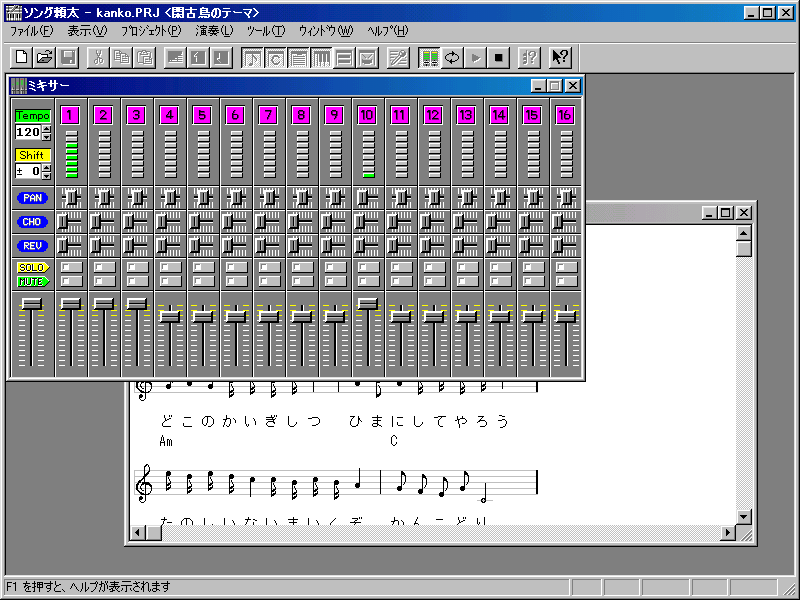
Task: Save the project with the floppy disk icon
Action: [68, 58]
